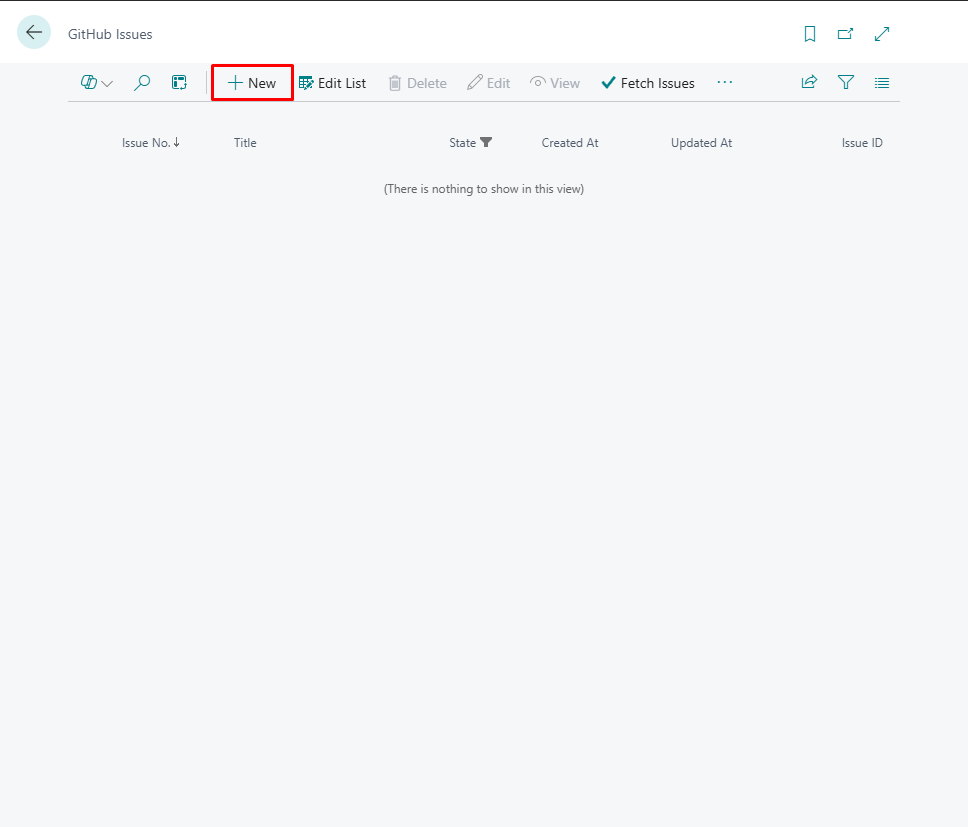Select the Created At column header

[569, 143]
